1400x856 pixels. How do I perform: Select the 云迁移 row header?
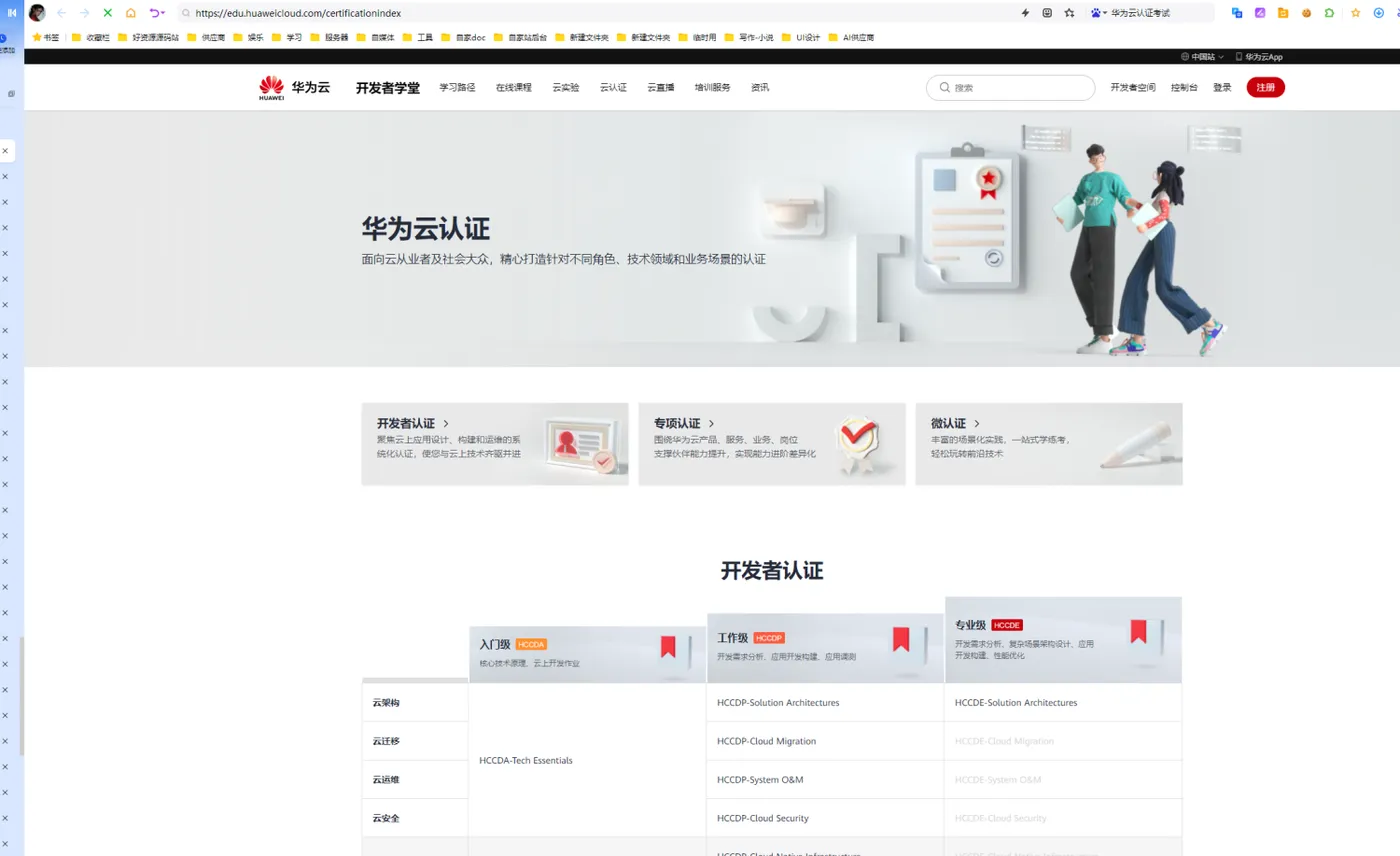click(x=386, y=741)
